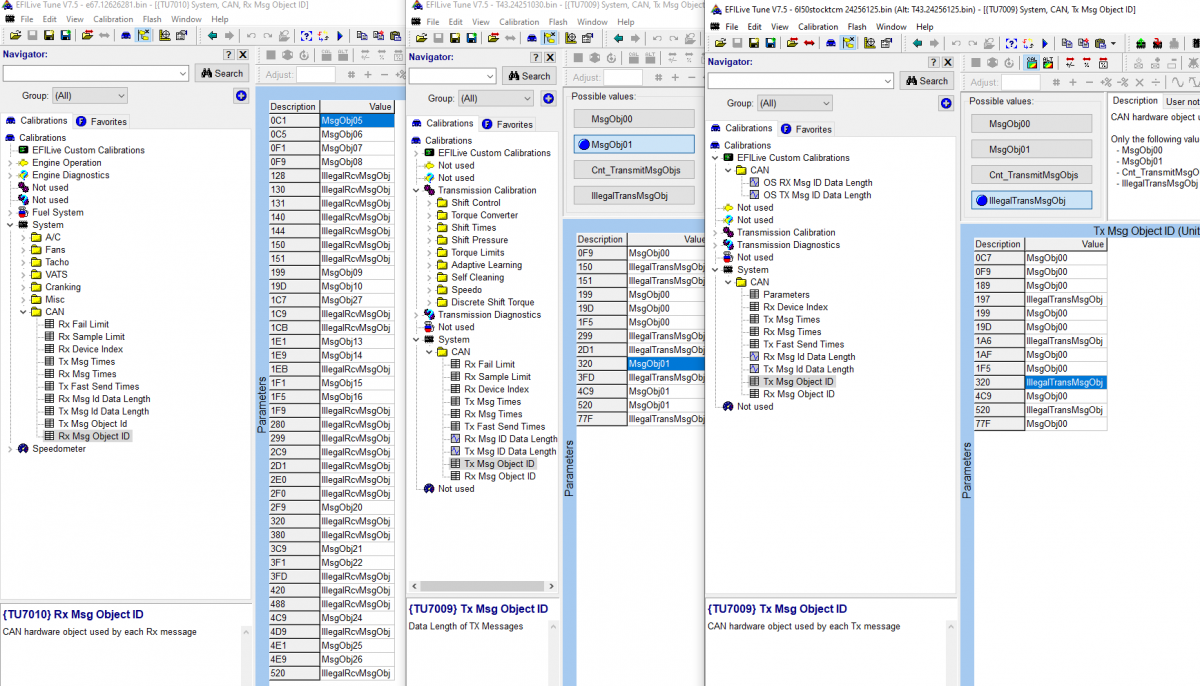Expand Transmission Diagnostics node in 6l50stocktcm tree
Image resolution: width=1200 pixels, height=686 pixels.
[716, 245]
